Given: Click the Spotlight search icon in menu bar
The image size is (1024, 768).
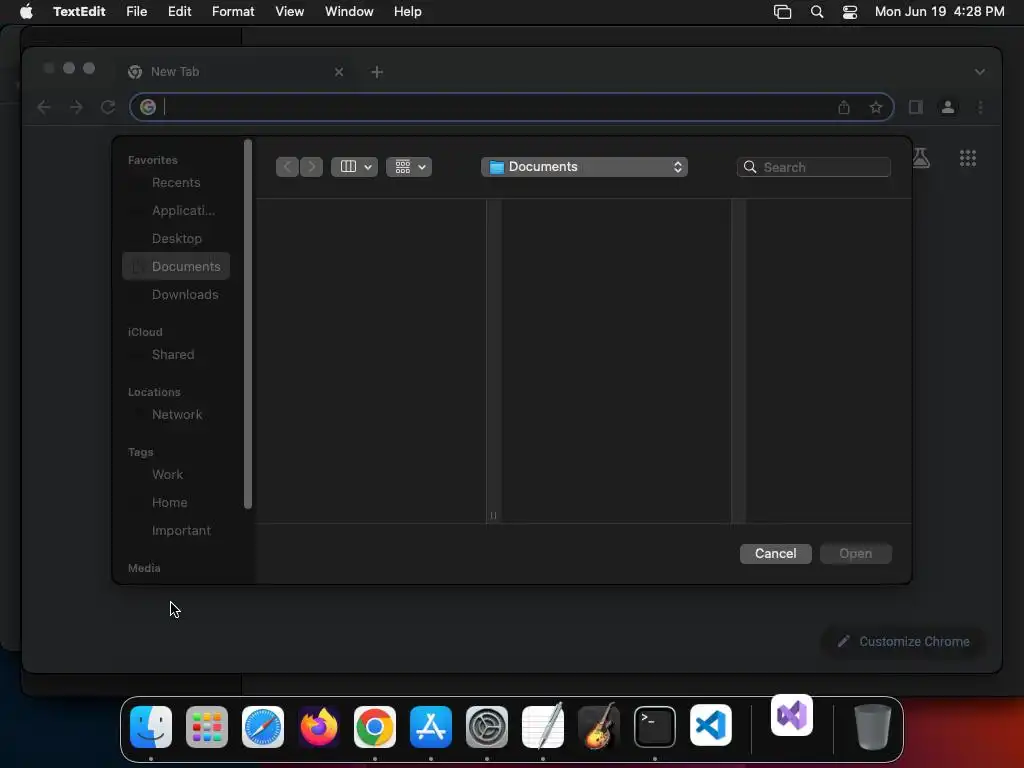Looking at the screenshot, I should (817, 12).
